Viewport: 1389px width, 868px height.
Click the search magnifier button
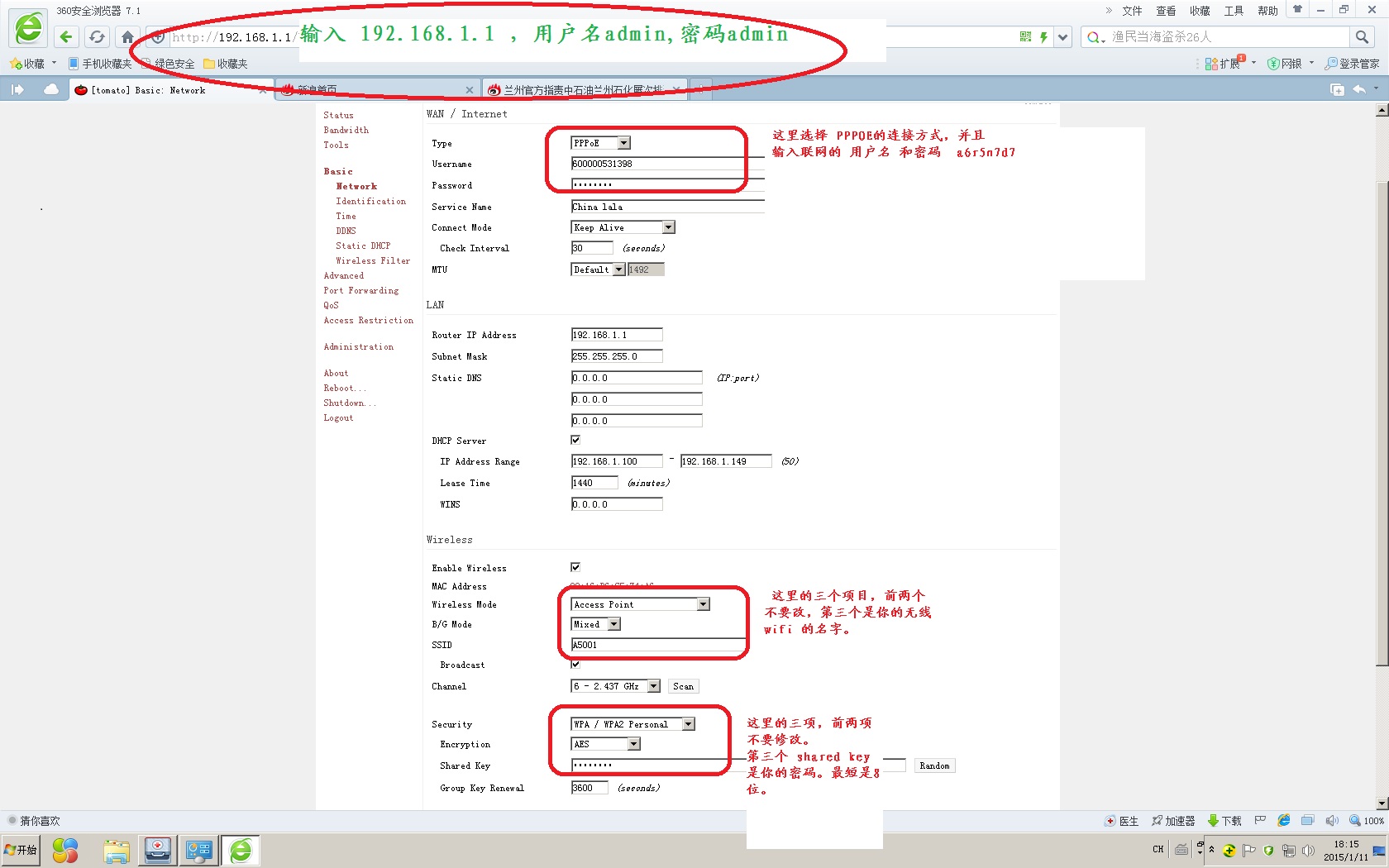pos(1362,36)
